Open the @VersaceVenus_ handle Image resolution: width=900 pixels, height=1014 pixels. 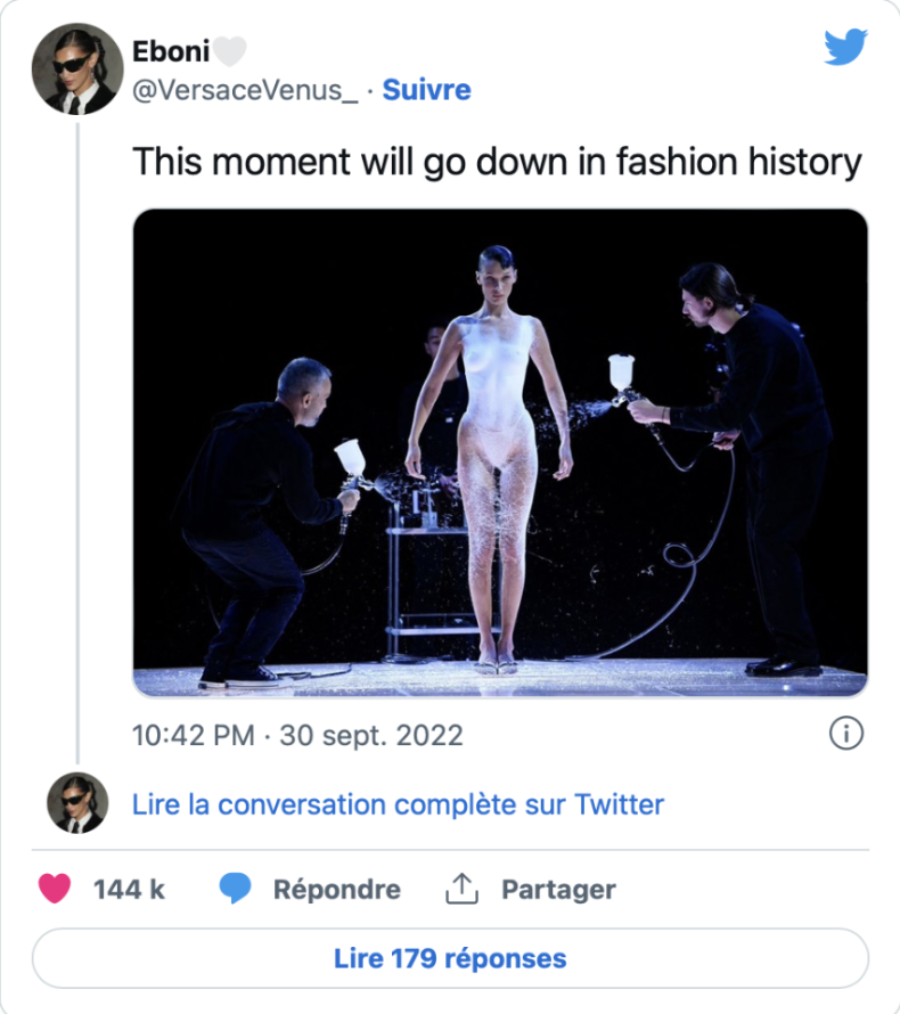click(x=245, y=90)
